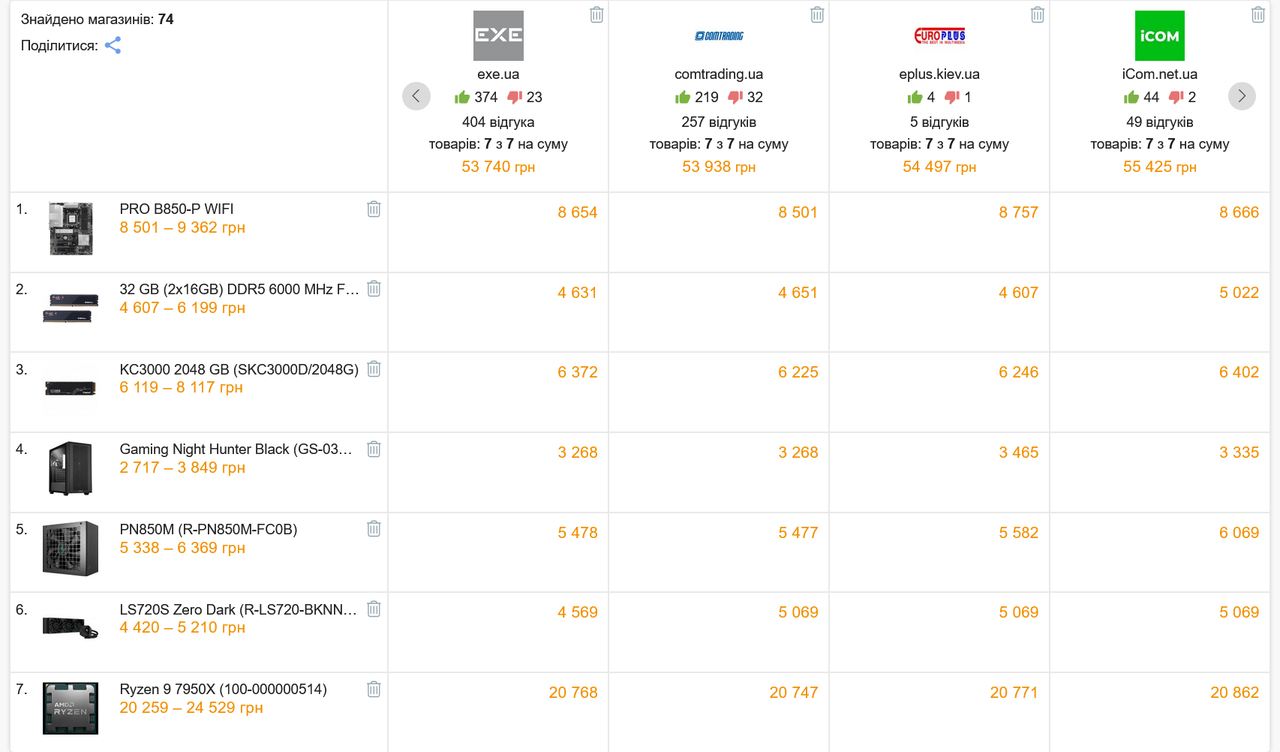Screen dimensions: 1280x752
Task: Delete PRO B850-P WIFI from the list
Action: tap(374, 208)
